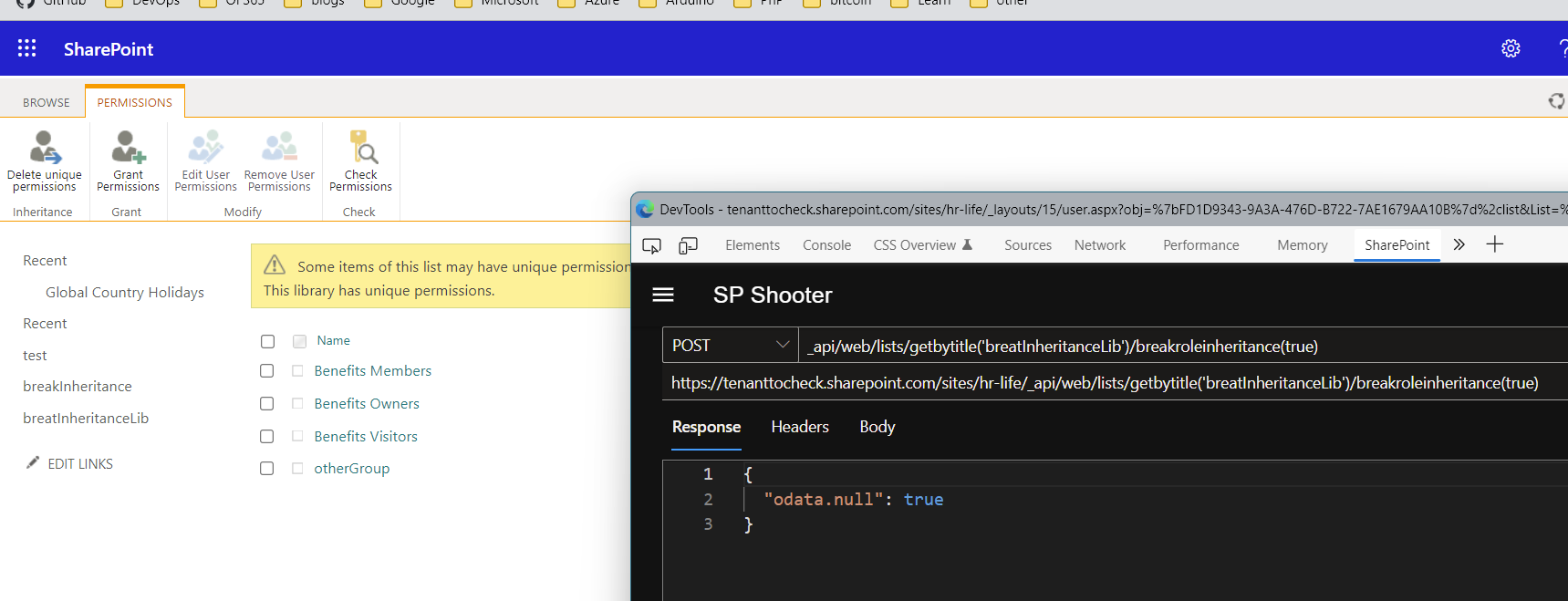This screenshot has width=1568, height=601.
Task: Open SP Shooter hamburger menu
Action: pyautogui.click(x=663, y=295)
